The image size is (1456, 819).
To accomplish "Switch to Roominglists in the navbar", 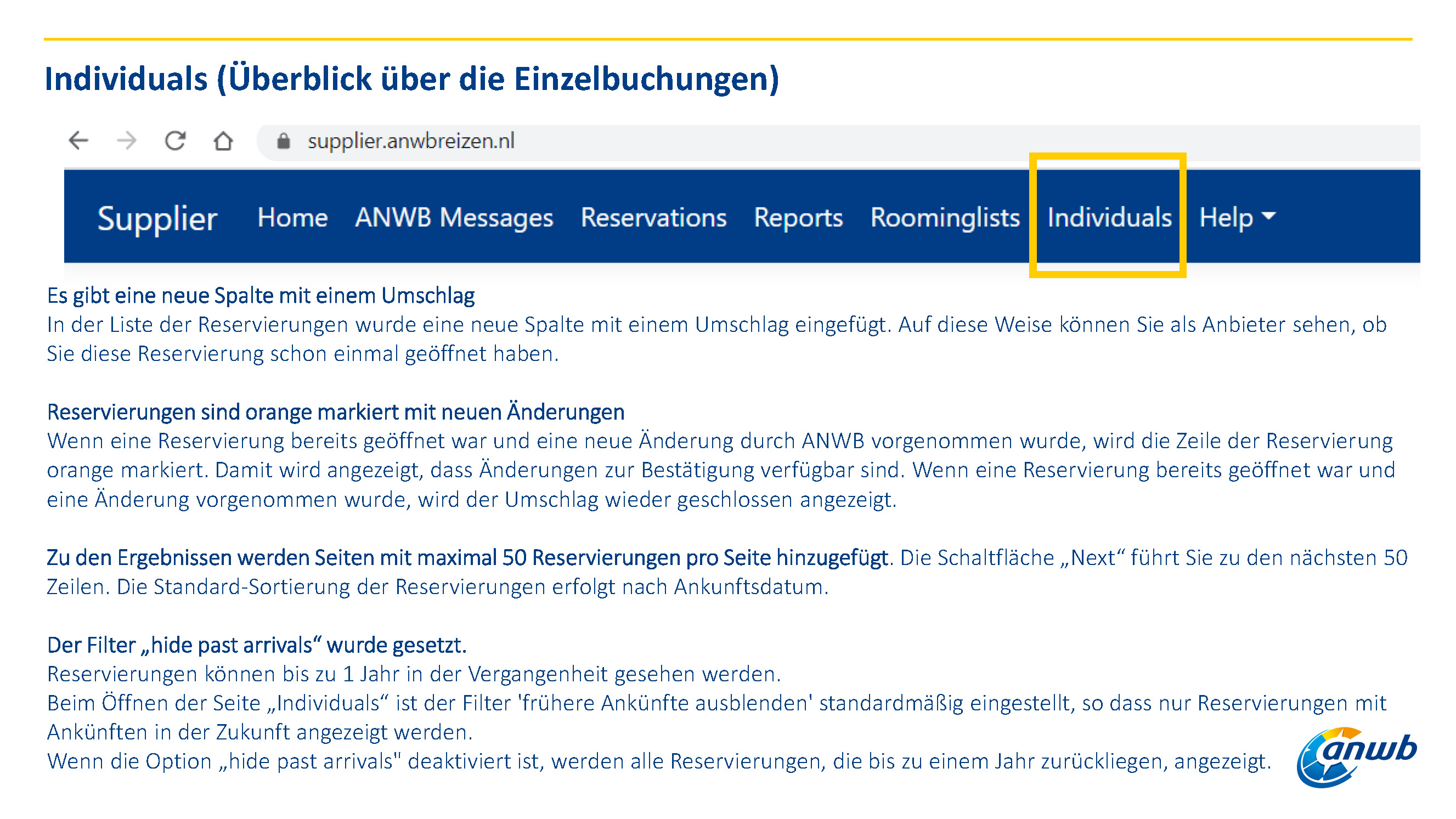I will point(945,218).
